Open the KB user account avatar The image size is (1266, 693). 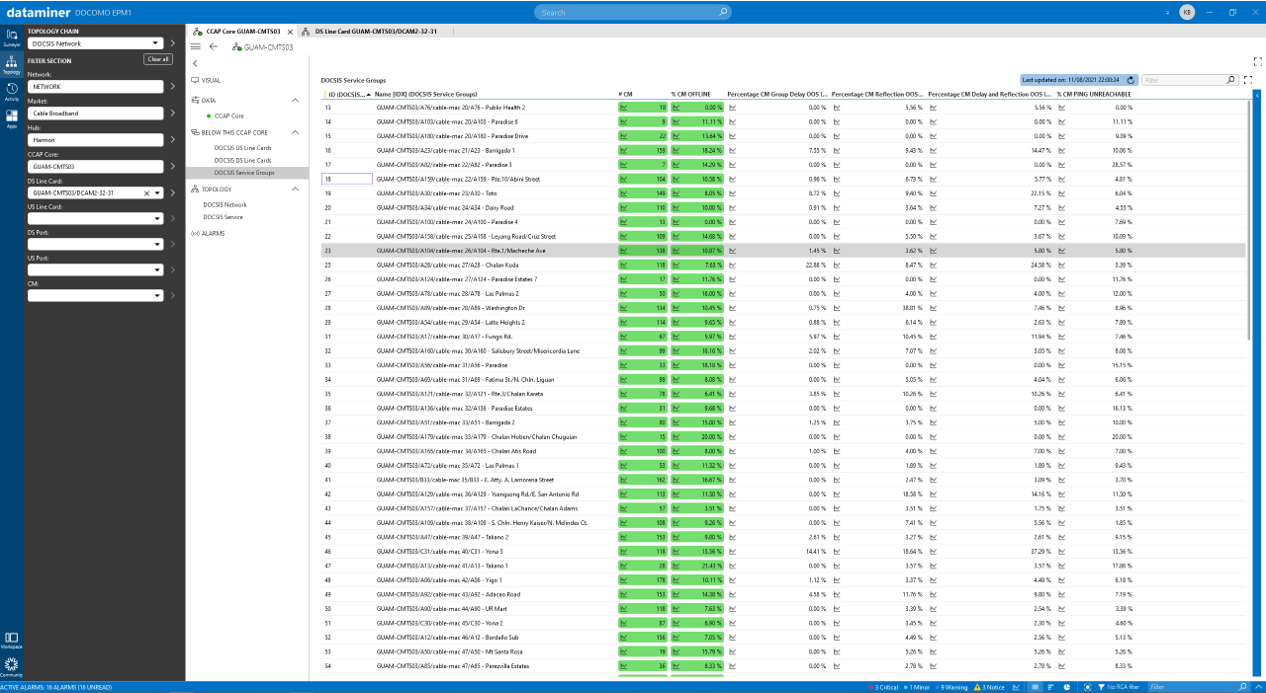pyautogui.click(x=1186, y=12)
